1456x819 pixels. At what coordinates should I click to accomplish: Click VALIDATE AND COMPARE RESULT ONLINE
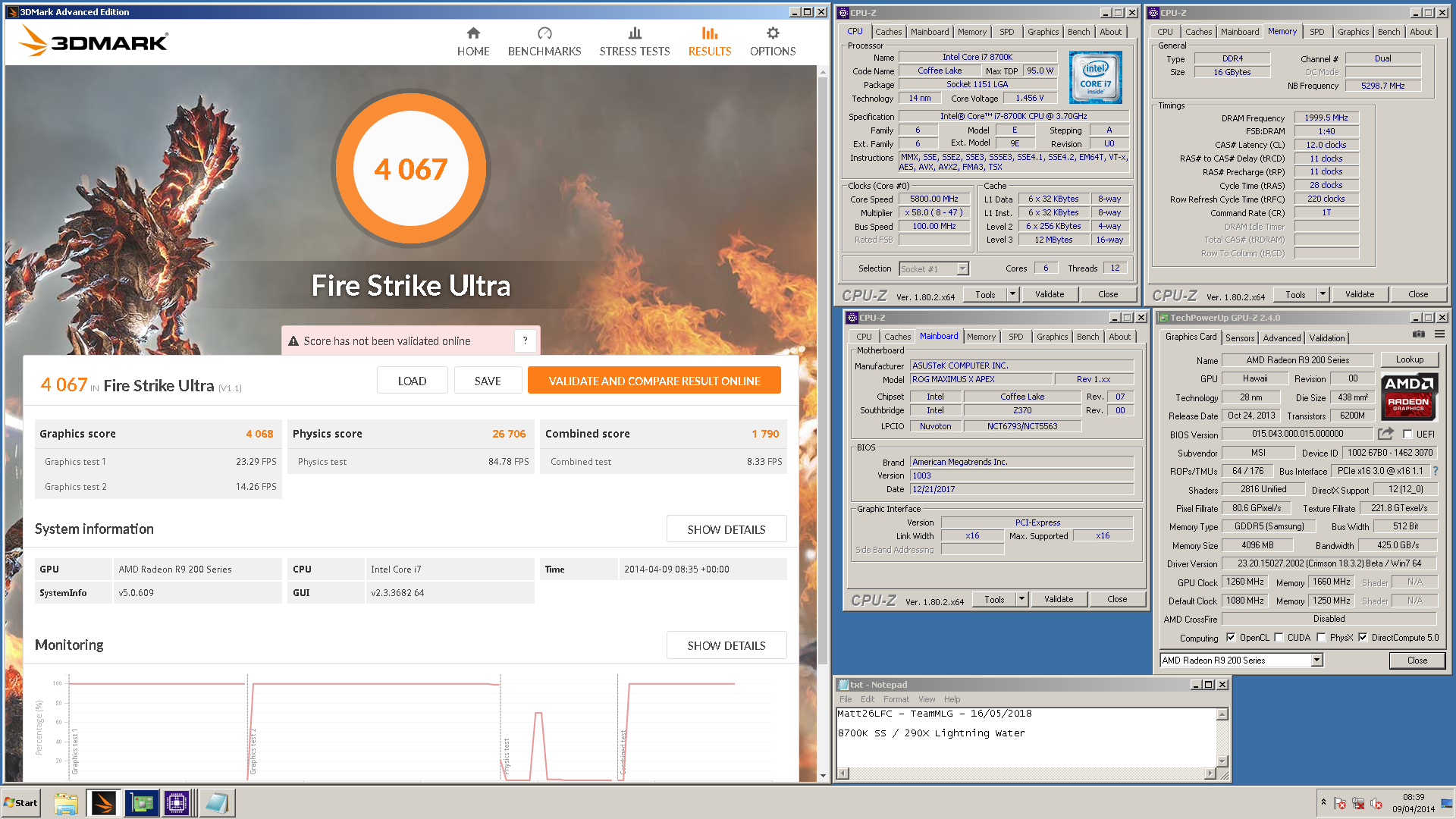click(x=654, y=381)
